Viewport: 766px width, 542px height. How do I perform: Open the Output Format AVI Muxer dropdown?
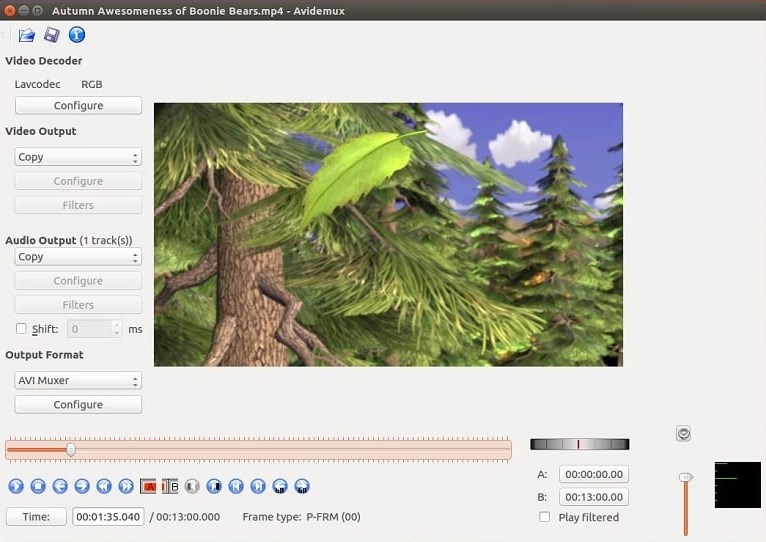click(x=78, y=380)
